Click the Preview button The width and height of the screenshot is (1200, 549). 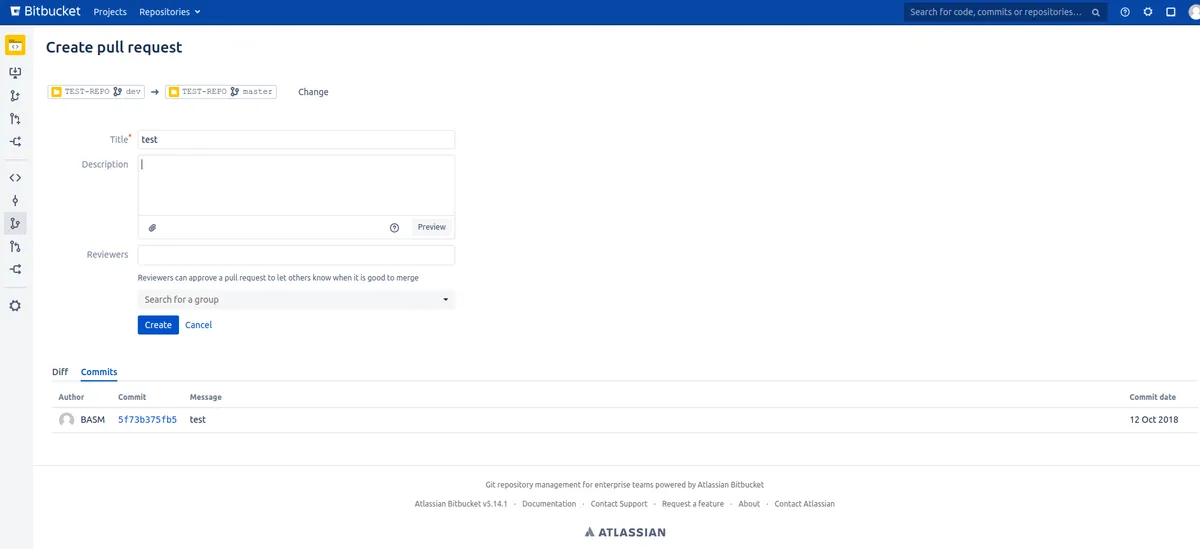[x=432, y=227]
